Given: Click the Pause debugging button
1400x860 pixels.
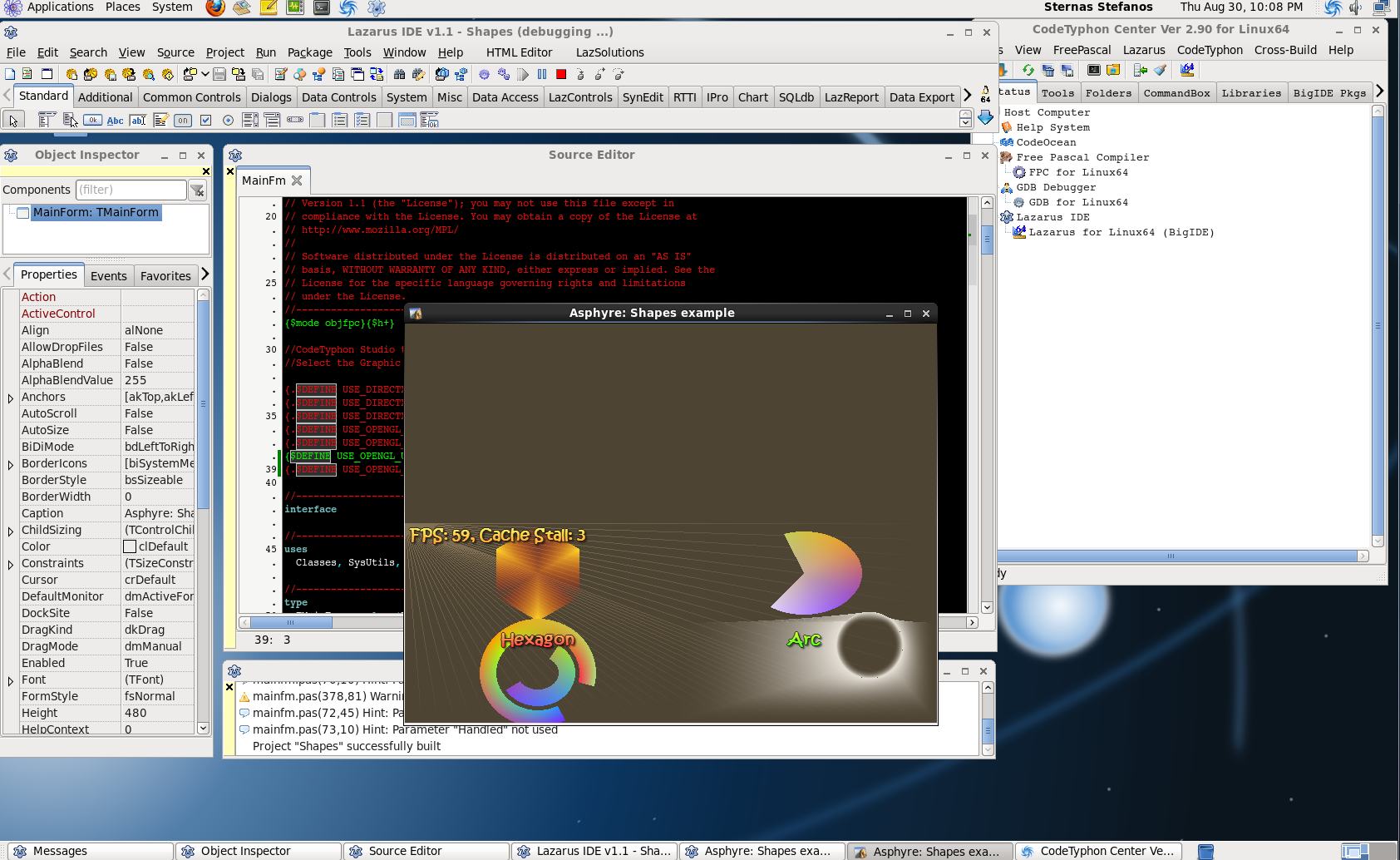Looking at the screenshot, I should pos(542,74).
